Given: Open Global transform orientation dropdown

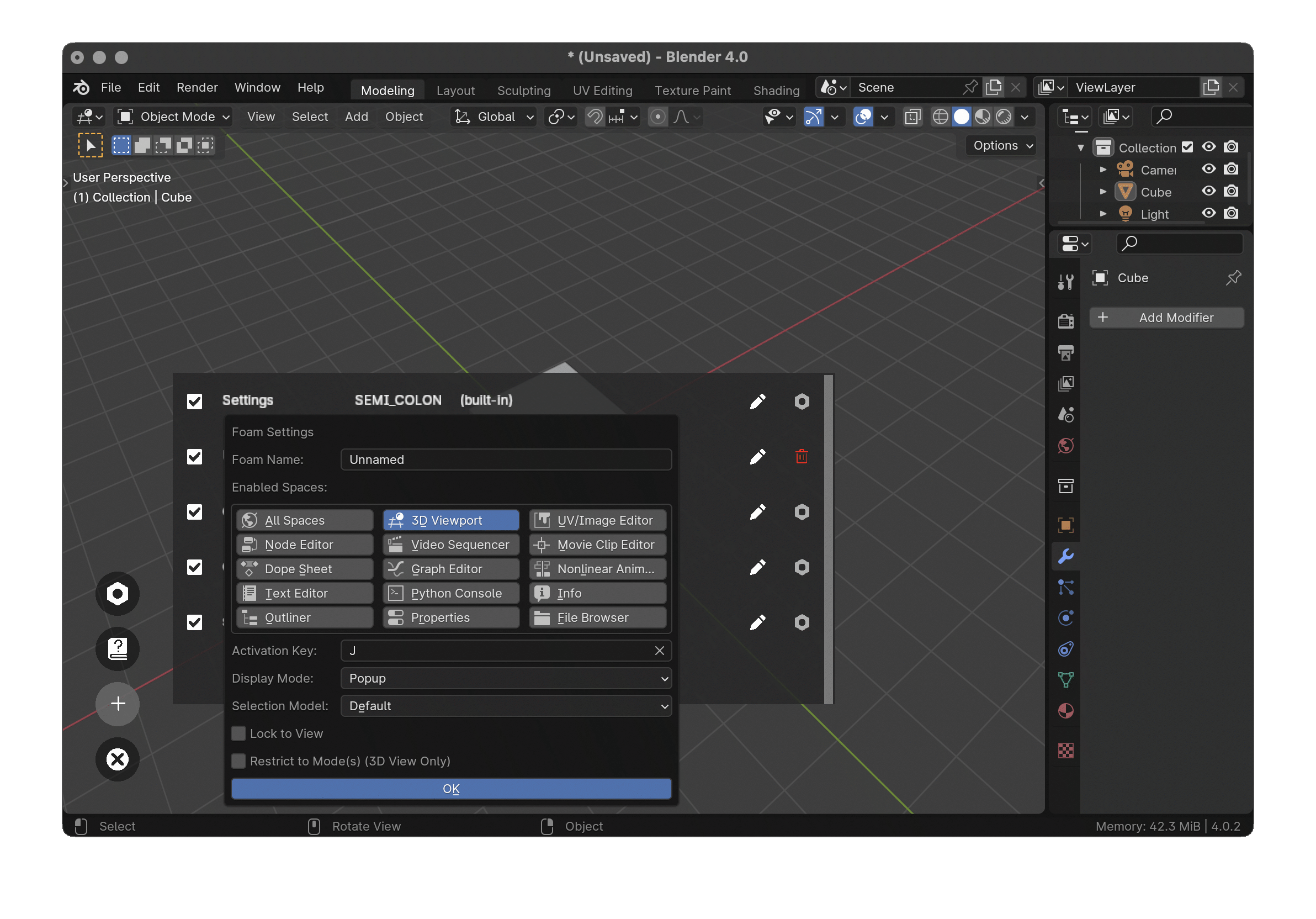Looking at the screenshot, I should pos(493,117).
